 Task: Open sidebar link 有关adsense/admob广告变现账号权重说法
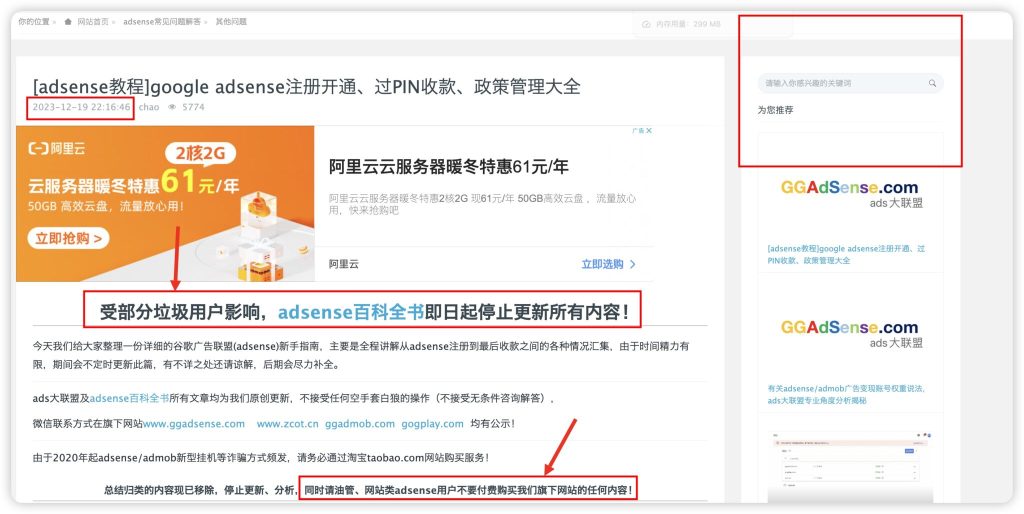(846, 394)
